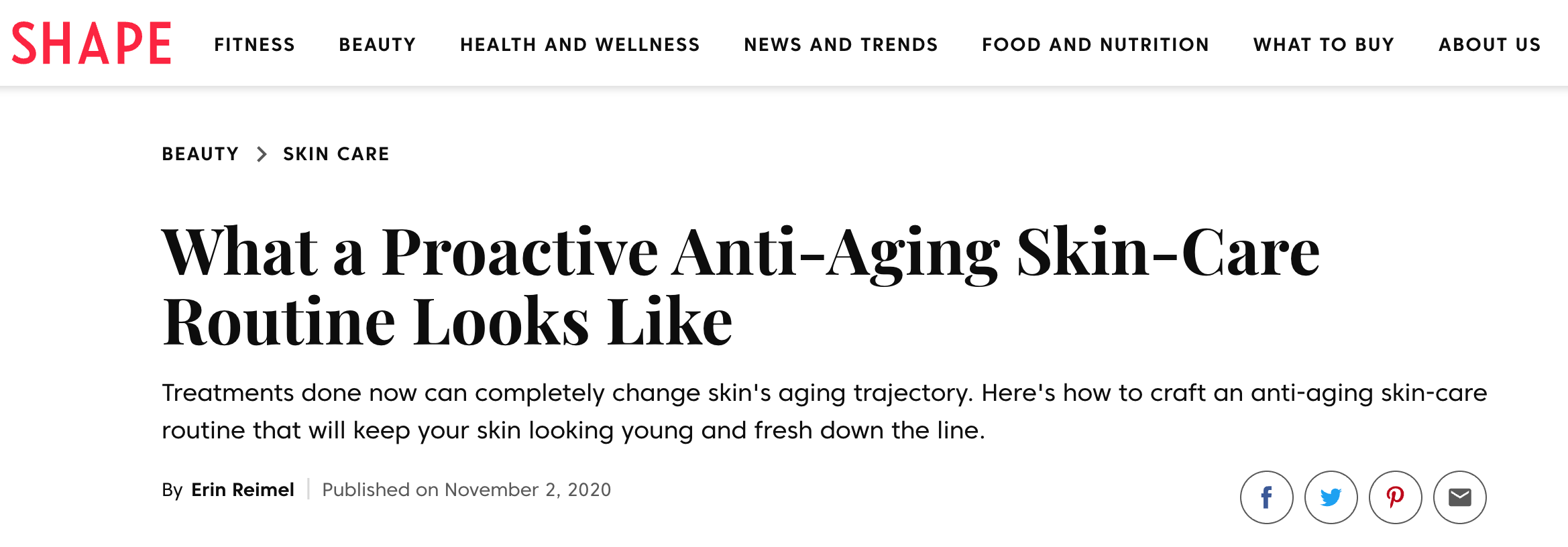This screenshot has width=1568, height=547.
Task: Open What to Buy section
Action: coord(1324,45)
